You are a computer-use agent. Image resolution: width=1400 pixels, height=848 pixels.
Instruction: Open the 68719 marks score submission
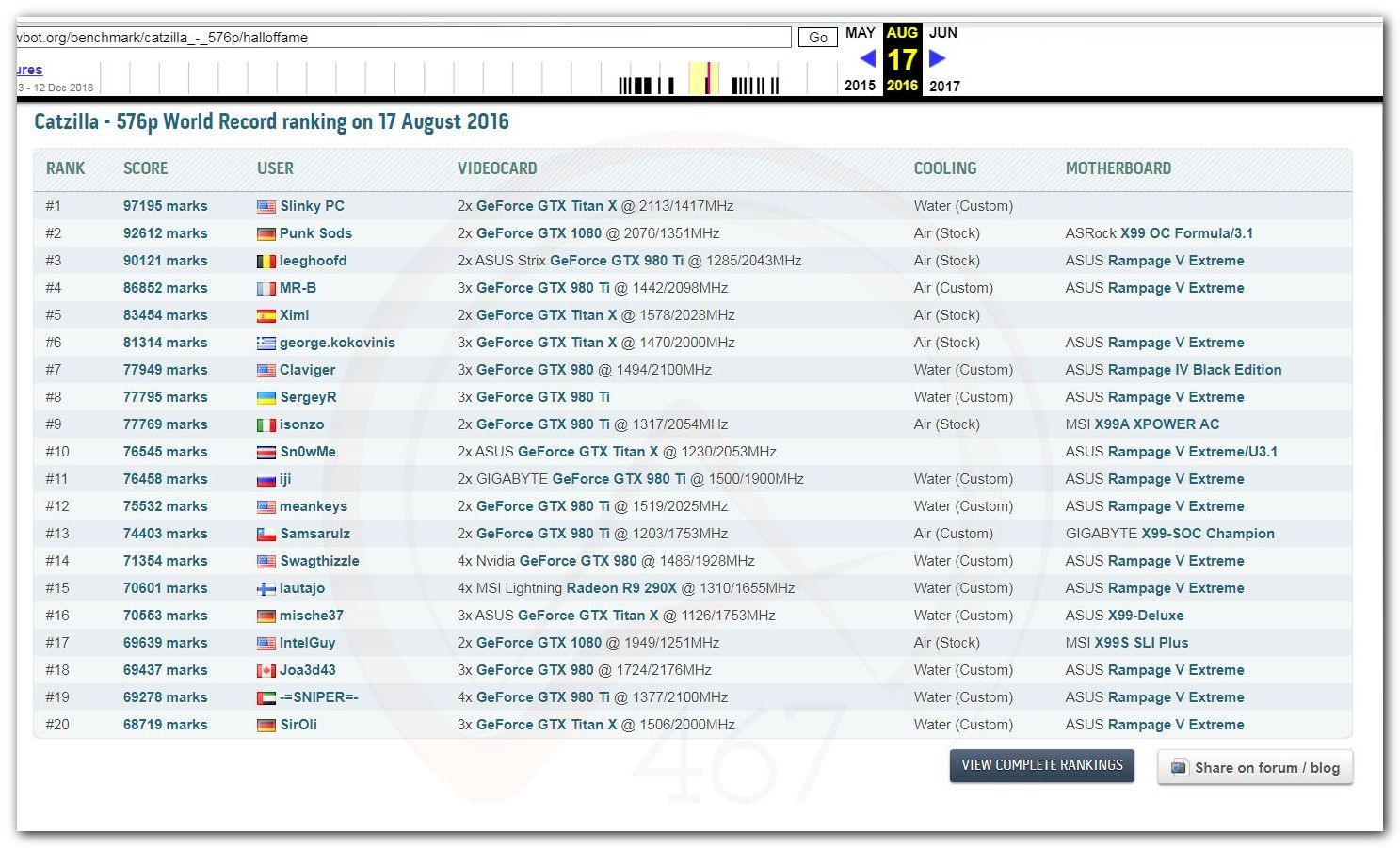pyautogui.click(x=166, y=725)
